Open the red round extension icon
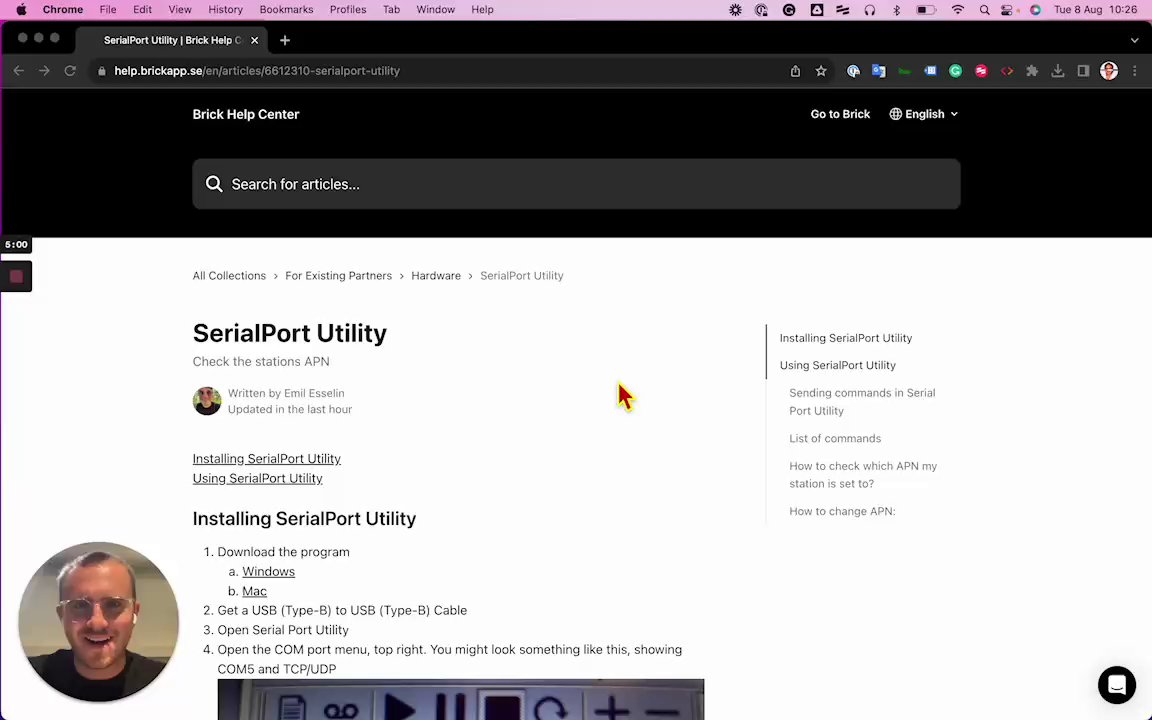The height and width of the screenshot is (720, 1152). [x=981, y=71]
